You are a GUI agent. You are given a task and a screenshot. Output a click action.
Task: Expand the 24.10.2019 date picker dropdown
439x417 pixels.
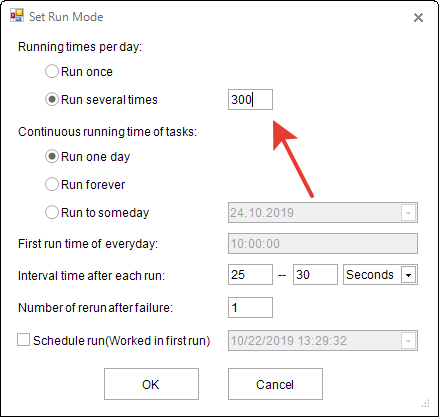point(408,213)
